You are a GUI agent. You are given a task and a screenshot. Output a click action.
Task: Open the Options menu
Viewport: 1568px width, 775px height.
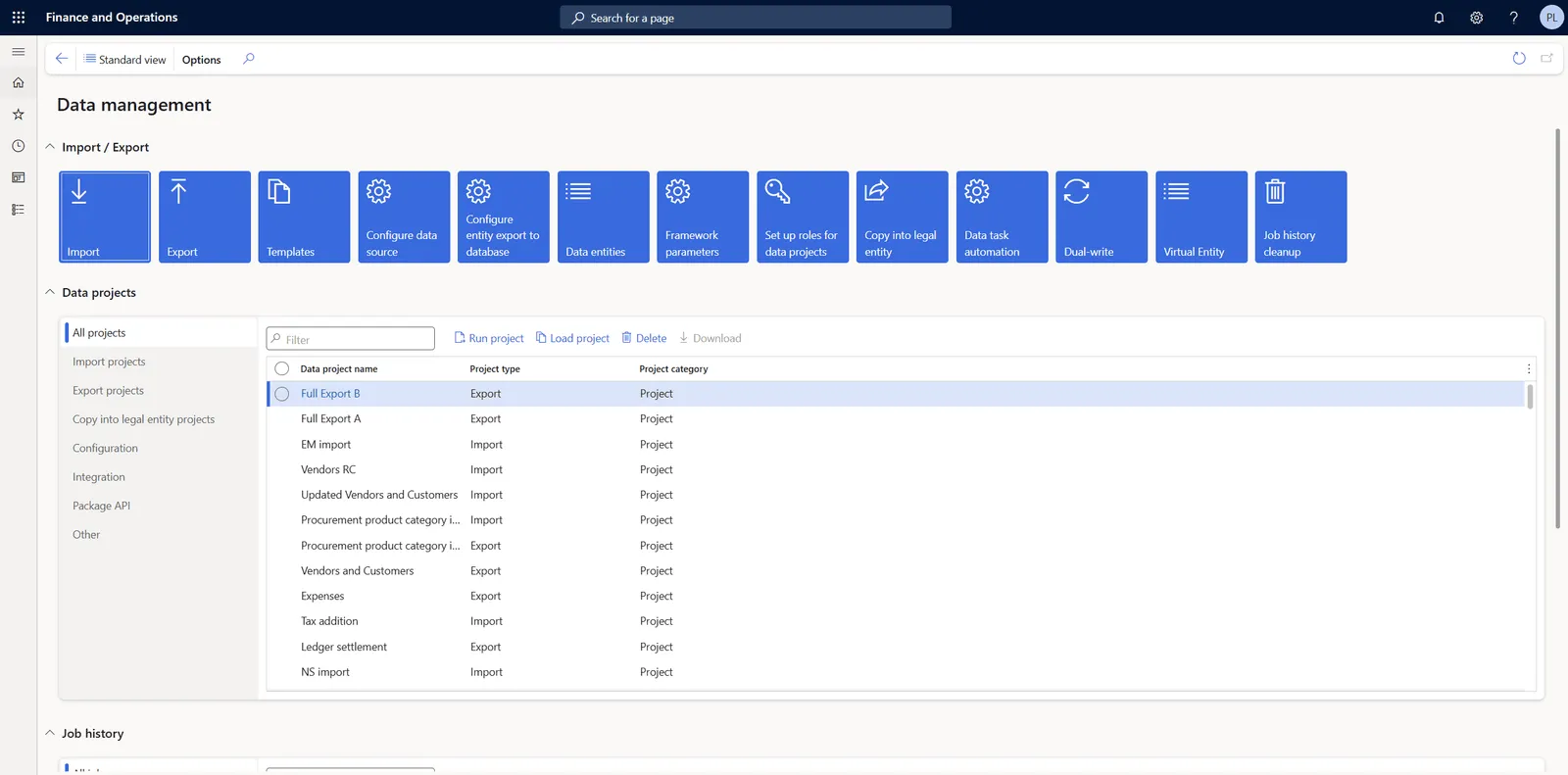202,60
